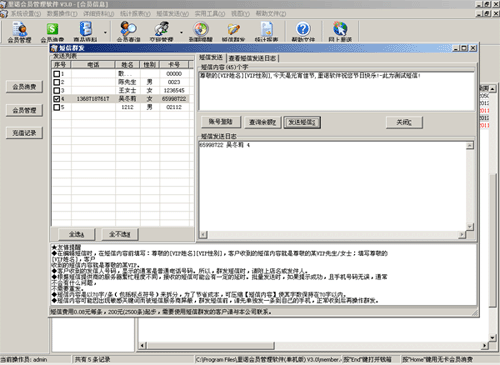The height and width of the screenshot is (365, 500).
Task: Click the log box scroll-down arrow
Action: pyautogui.click(x=470, y=227)
